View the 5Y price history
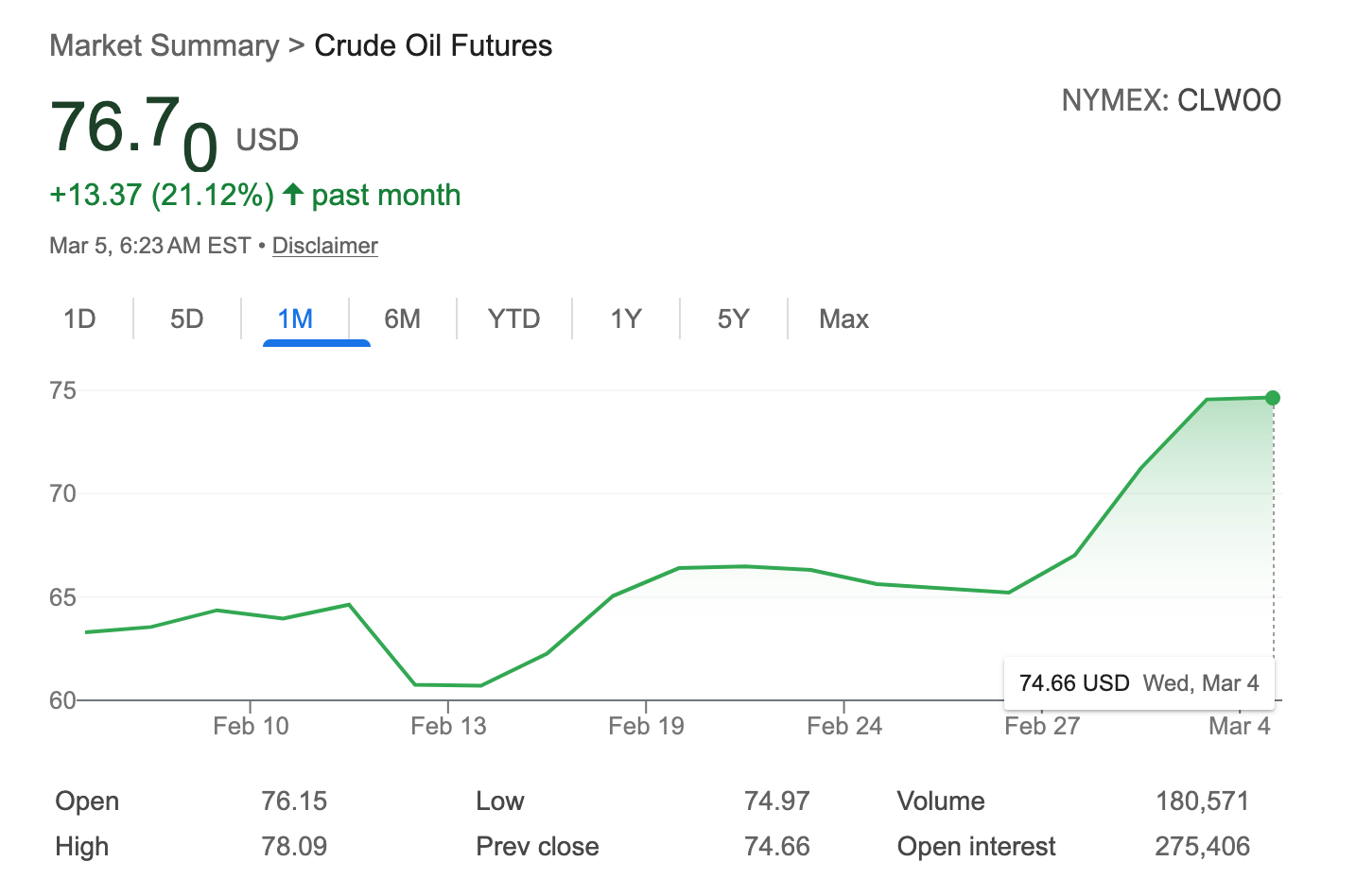The width and height of the screenshot is (1356, 896). tap(733, 319)
